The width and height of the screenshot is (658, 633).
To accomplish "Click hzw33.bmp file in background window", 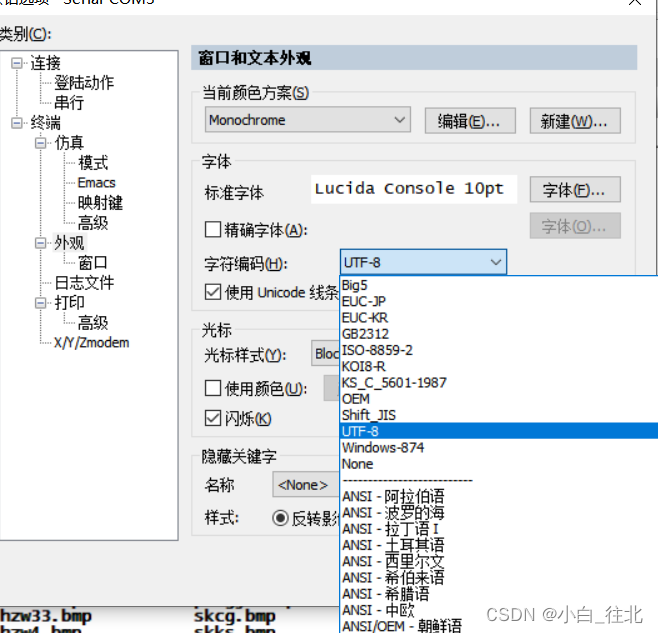I will [45, 616].
